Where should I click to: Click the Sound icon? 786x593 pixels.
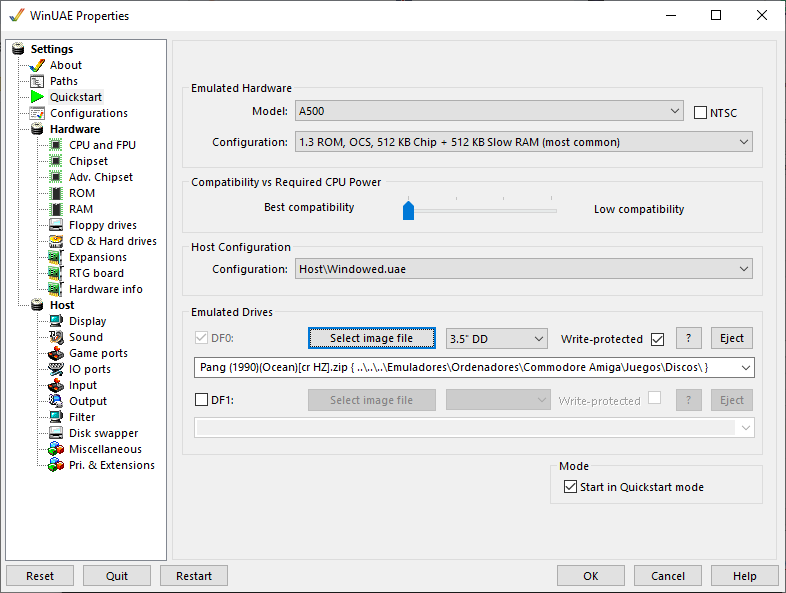(x=56, y=337)
